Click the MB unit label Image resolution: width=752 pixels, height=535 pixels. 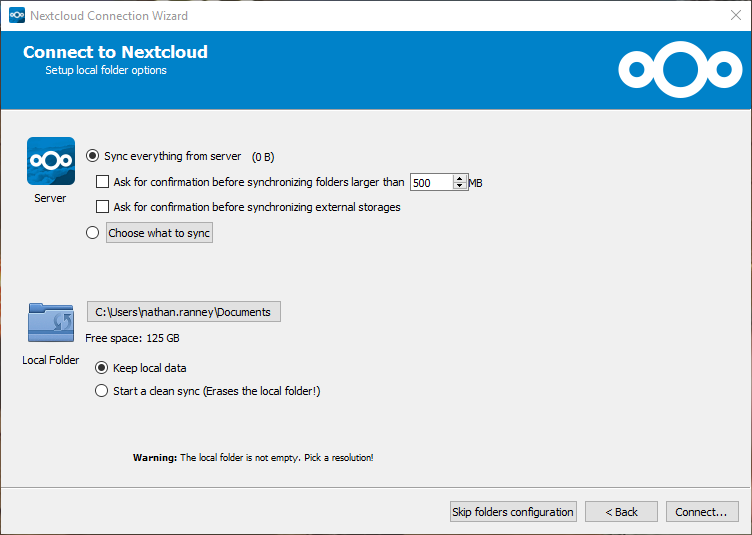[x=475, y=183]
